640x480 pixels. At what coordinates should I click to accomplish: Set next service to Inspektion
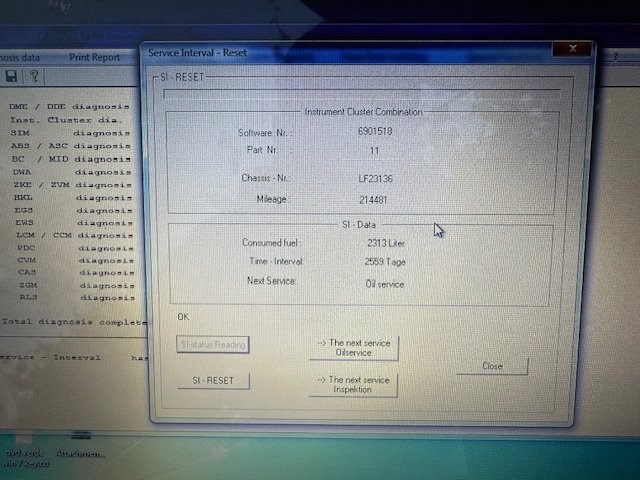(x=353, y=385)
